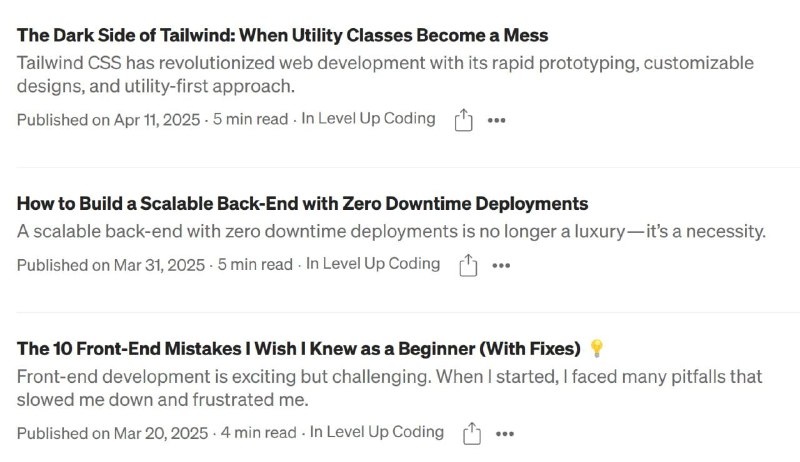Share the Dark Side of Tailwind story
The height and width of the screenshot is (462, 800).
point(463,120)
